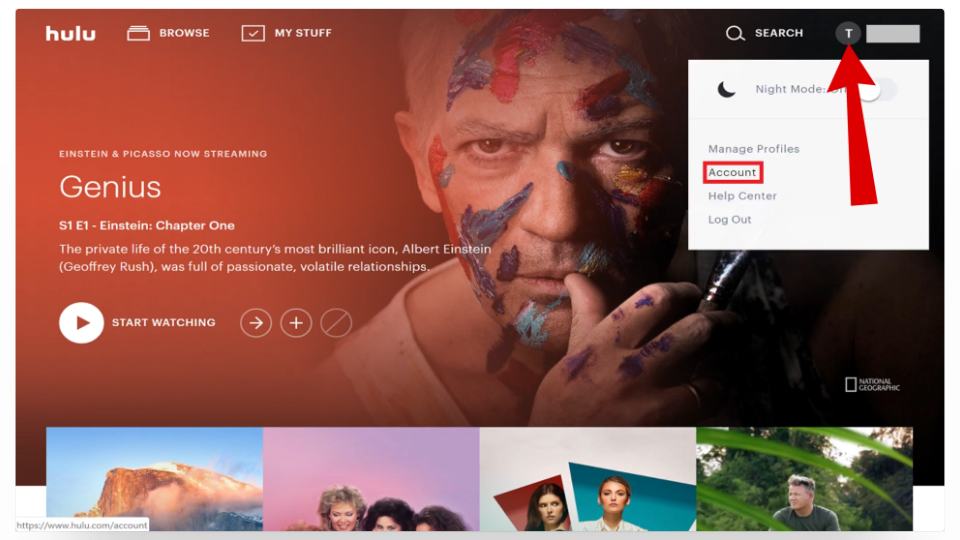Select Manage Profiles
This screenshot has width=960, height=540.
click(754, 149)
